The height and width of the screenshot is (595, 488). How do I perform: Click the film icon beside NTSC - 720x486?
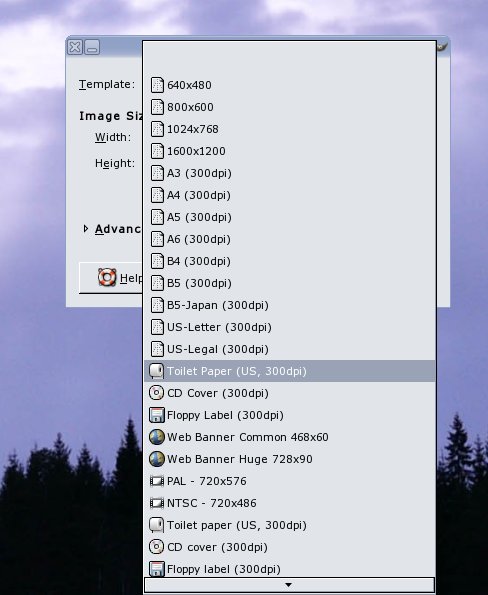(x=156, y=503)
